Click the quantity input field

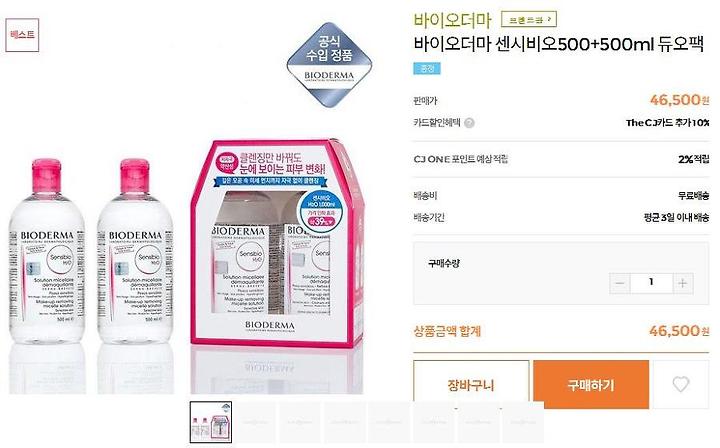[x=651, y=283]
